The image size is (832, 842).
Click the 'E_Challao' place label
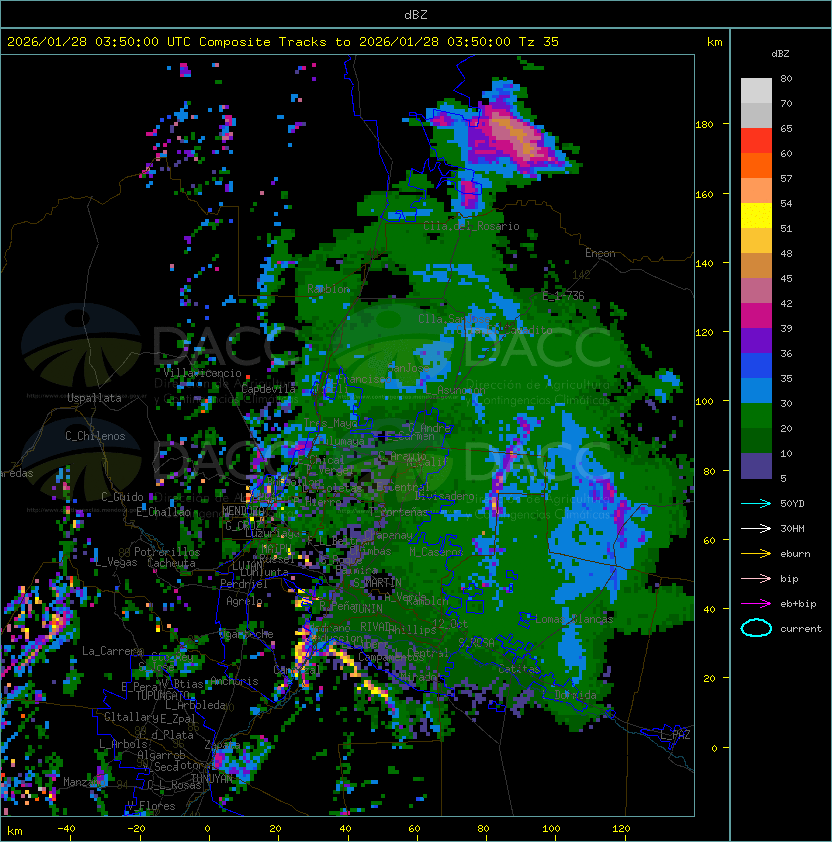[x=163, y=512]
